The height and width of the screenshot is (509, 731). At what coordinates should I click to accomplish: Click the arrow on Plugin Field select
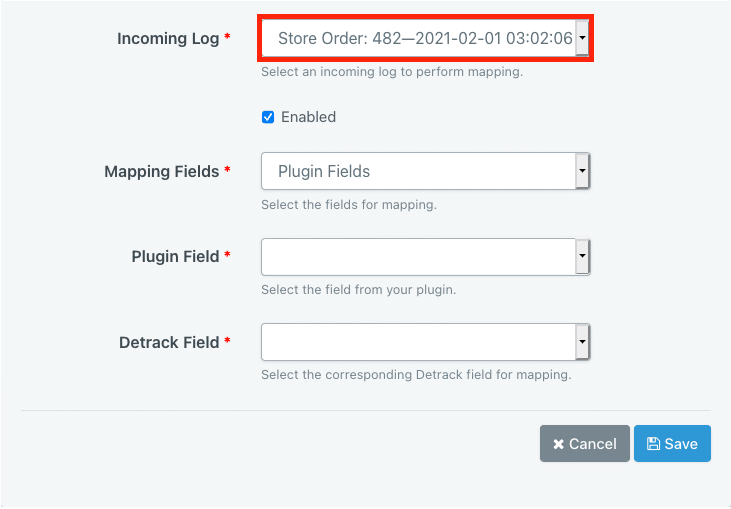(583, 256)
